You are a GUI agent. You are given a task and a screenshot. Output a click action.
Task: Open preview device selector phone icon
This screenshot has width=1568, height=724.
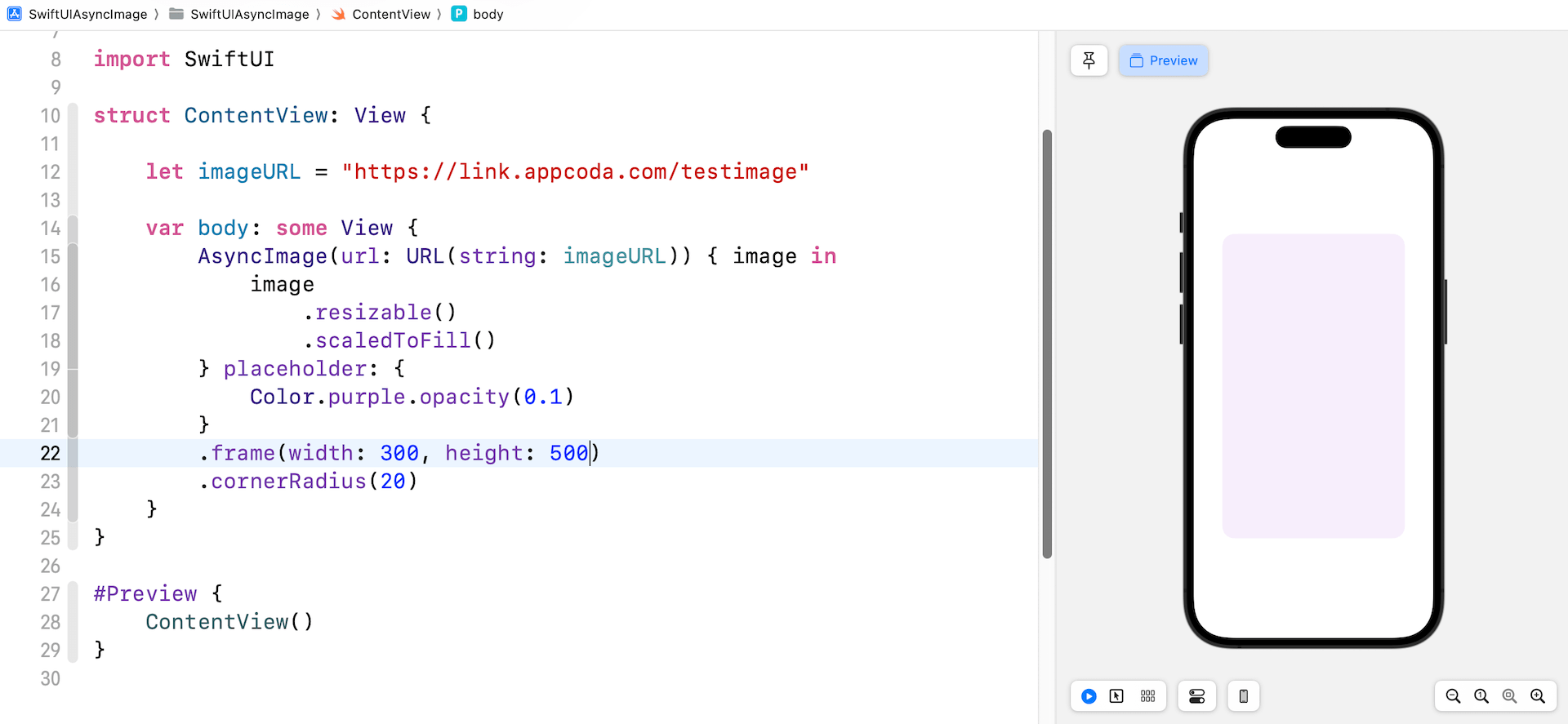(x=1243, y=696)
